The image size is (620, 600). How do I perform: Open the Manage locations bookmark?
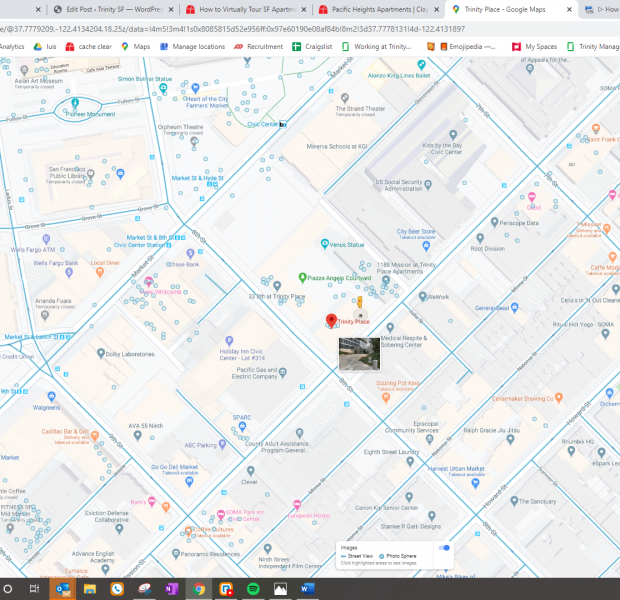tap(193, 47)
